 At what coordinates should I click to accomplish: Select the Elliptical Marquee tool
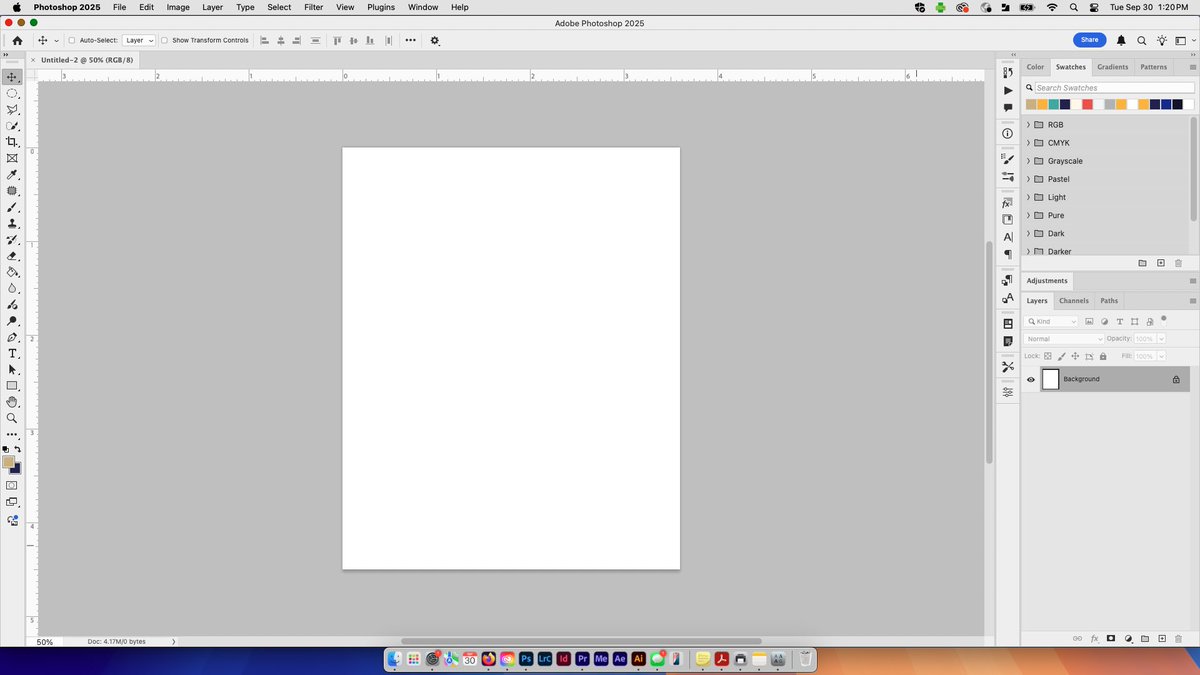(x=13, y=93)
